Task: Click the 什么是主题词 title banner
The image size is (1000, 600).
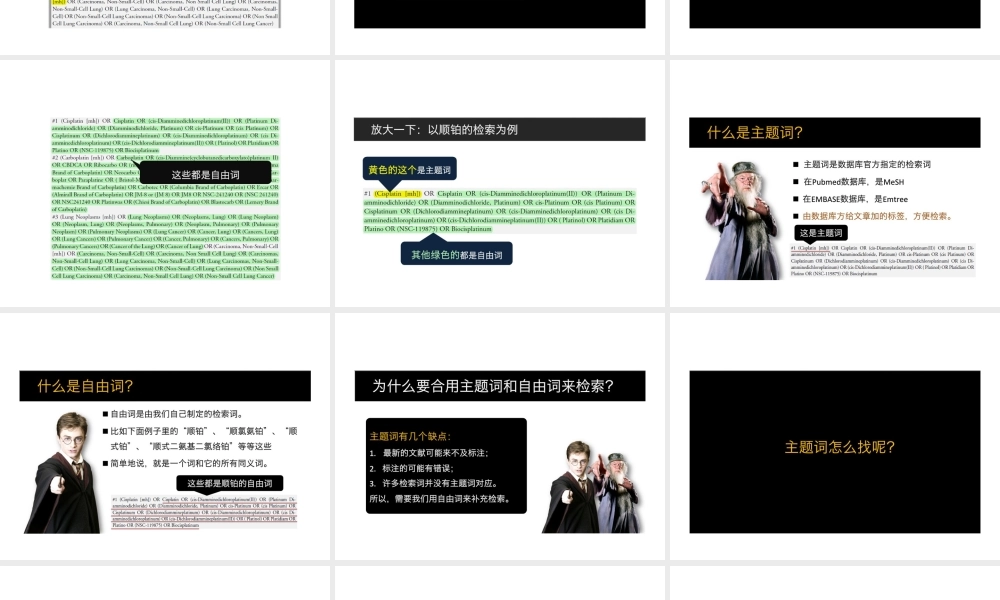Action: 836,132
